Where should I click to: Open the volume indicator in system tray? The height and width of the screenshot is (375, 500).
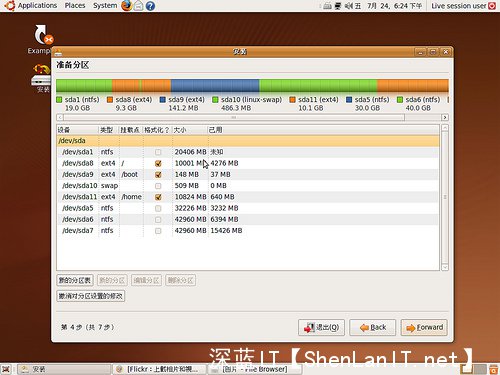pyautogui.click(x=349, y=6)
